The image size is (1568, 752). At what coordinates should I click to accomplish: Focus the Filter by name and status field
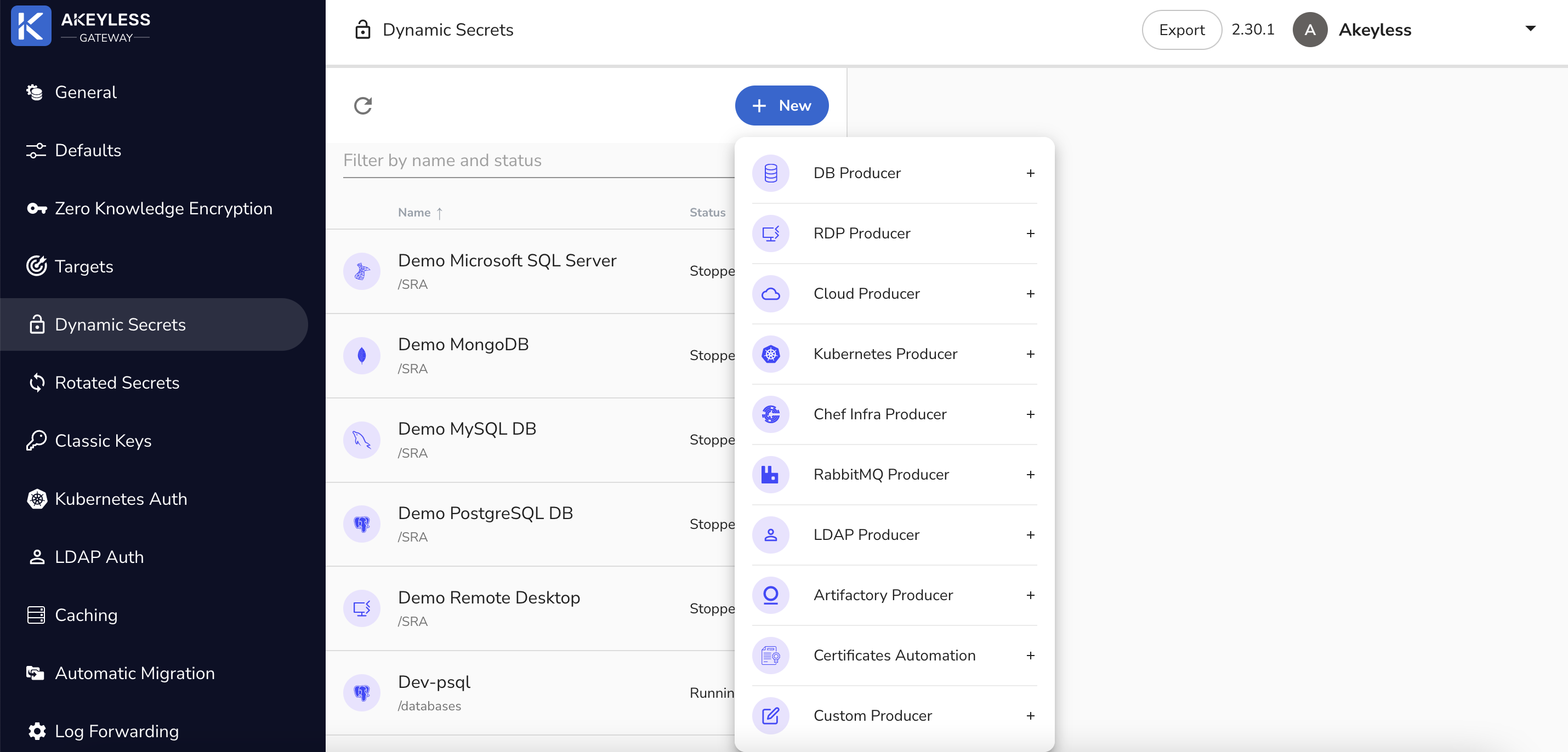(x=539, y=161)
